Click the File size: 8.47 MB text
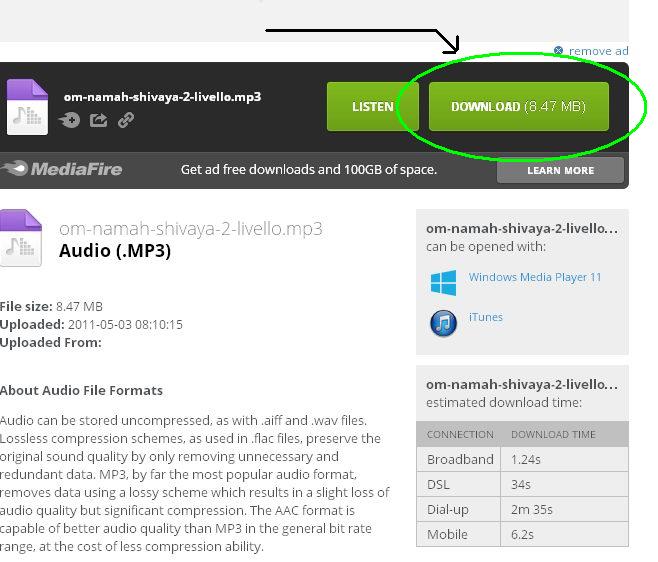 [x=51, y=306]
